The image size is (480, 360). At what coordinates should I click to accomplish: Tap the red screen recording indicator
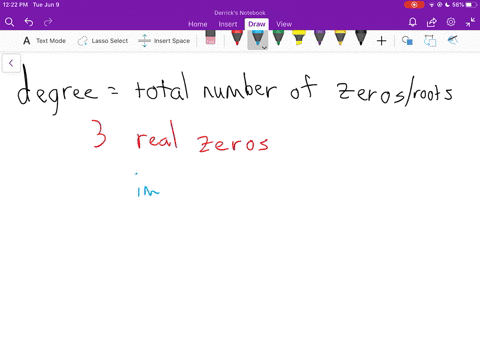[x=414, y=5]
